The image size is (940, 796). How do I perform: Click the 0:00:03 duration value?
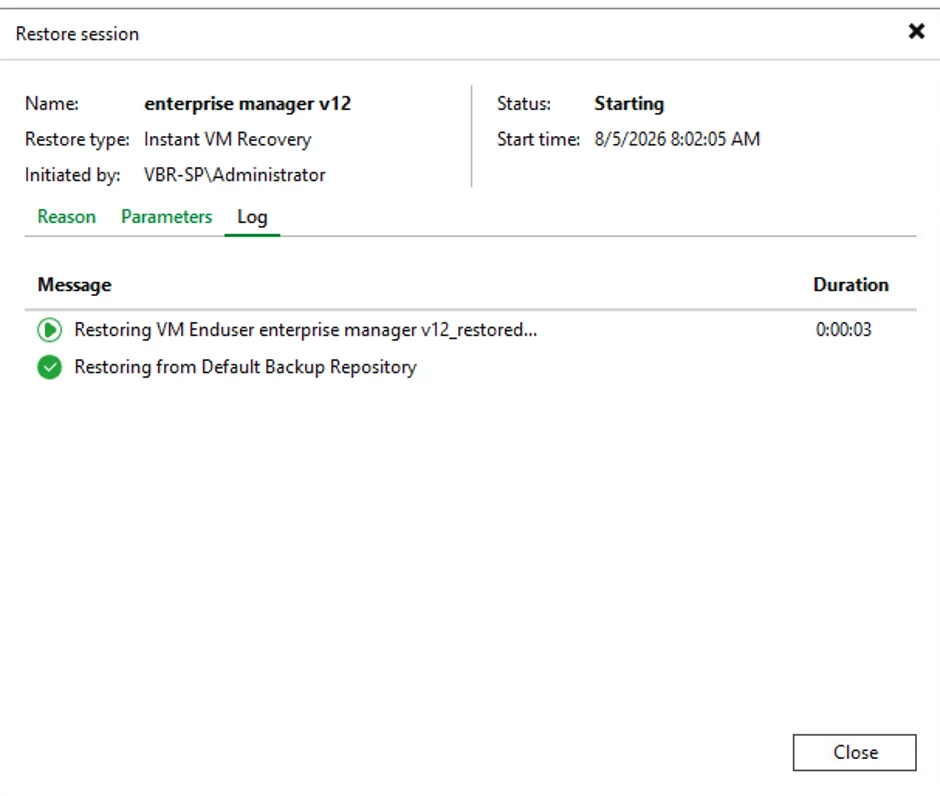click(843, 330)
